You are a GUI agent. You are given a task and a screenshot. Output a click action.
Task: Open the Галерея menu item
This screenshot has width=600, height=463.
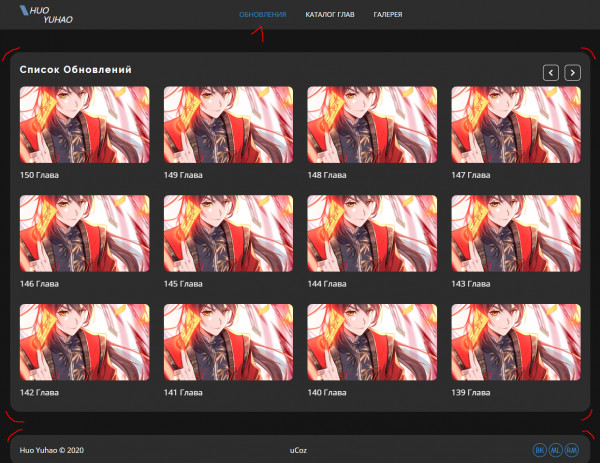coord(388,15)
